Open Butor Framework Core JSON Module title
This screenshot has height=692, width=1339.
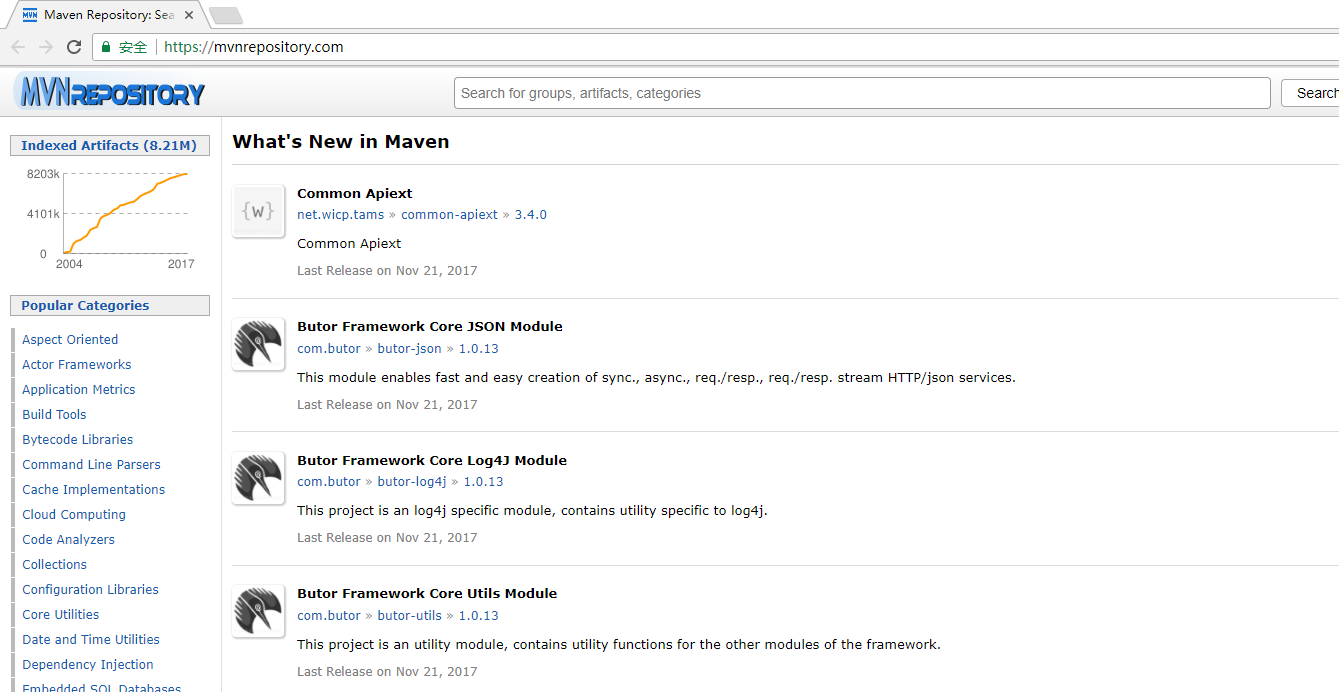(x=430, y=327)
